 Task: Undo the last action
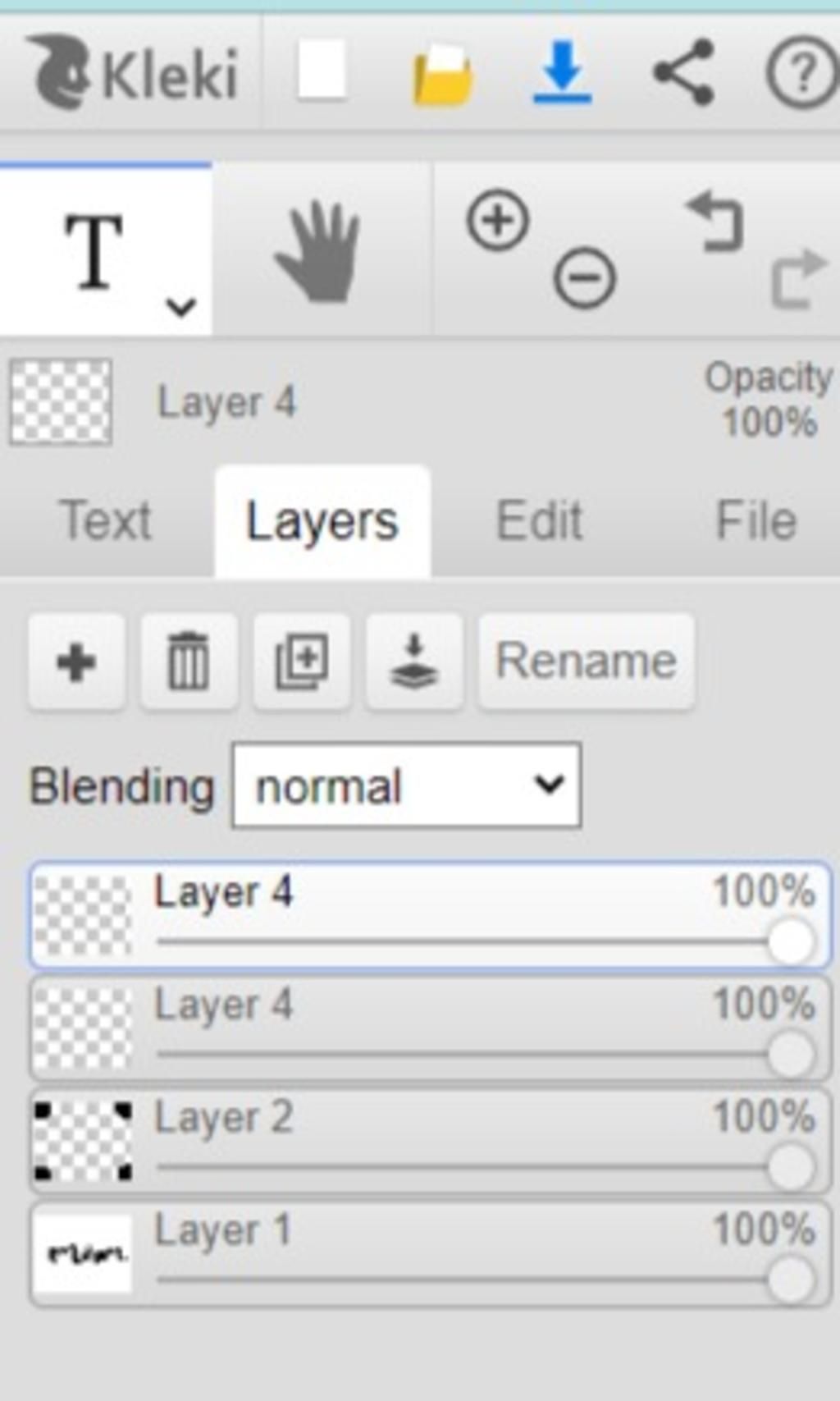point(715,222)
